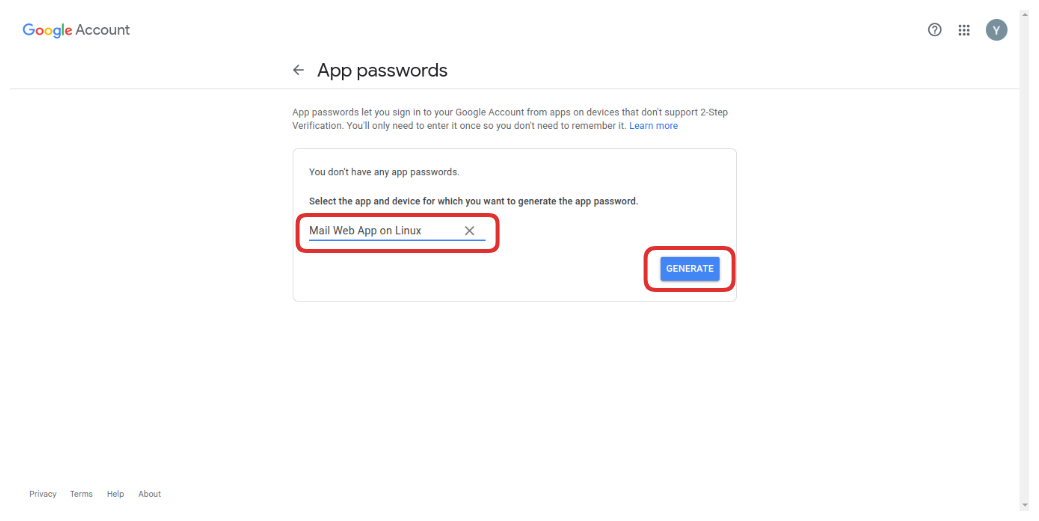Click the "Select the app and device" instruction text

(473, 201)
